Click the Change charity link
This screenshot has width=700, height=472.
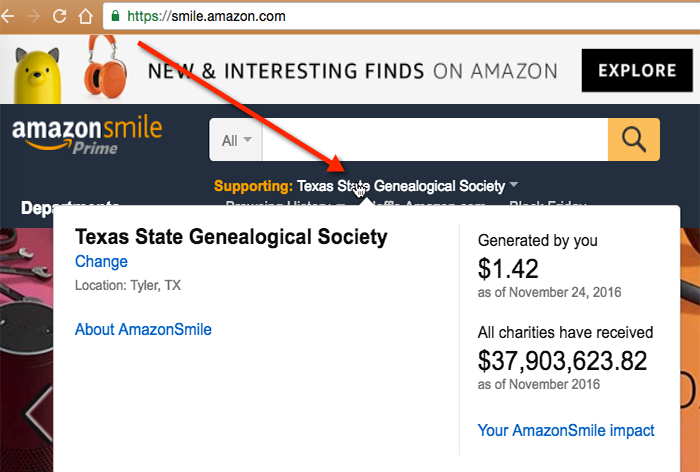pyautogui.click(x=101, y=262)
